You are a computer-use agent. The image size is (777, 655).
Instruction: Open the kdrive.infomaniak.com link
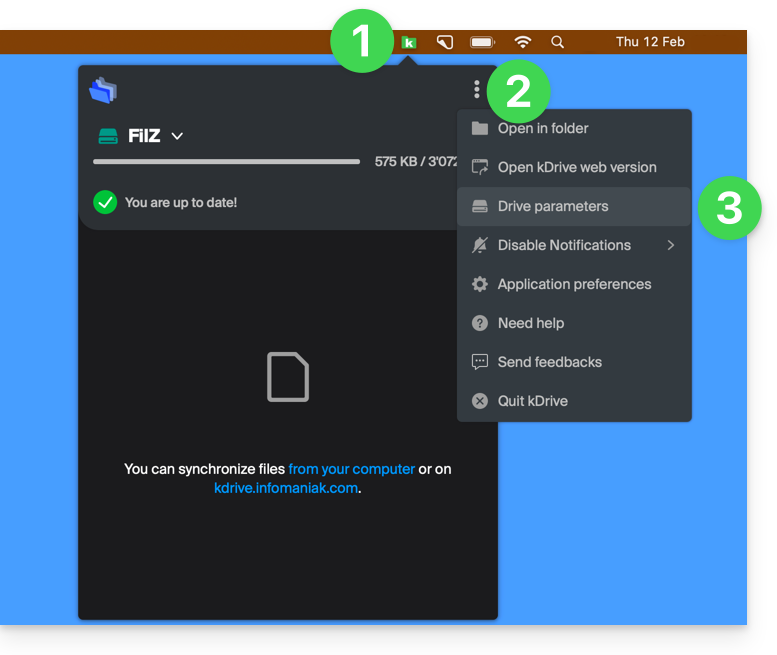click(x=286, y=488)
